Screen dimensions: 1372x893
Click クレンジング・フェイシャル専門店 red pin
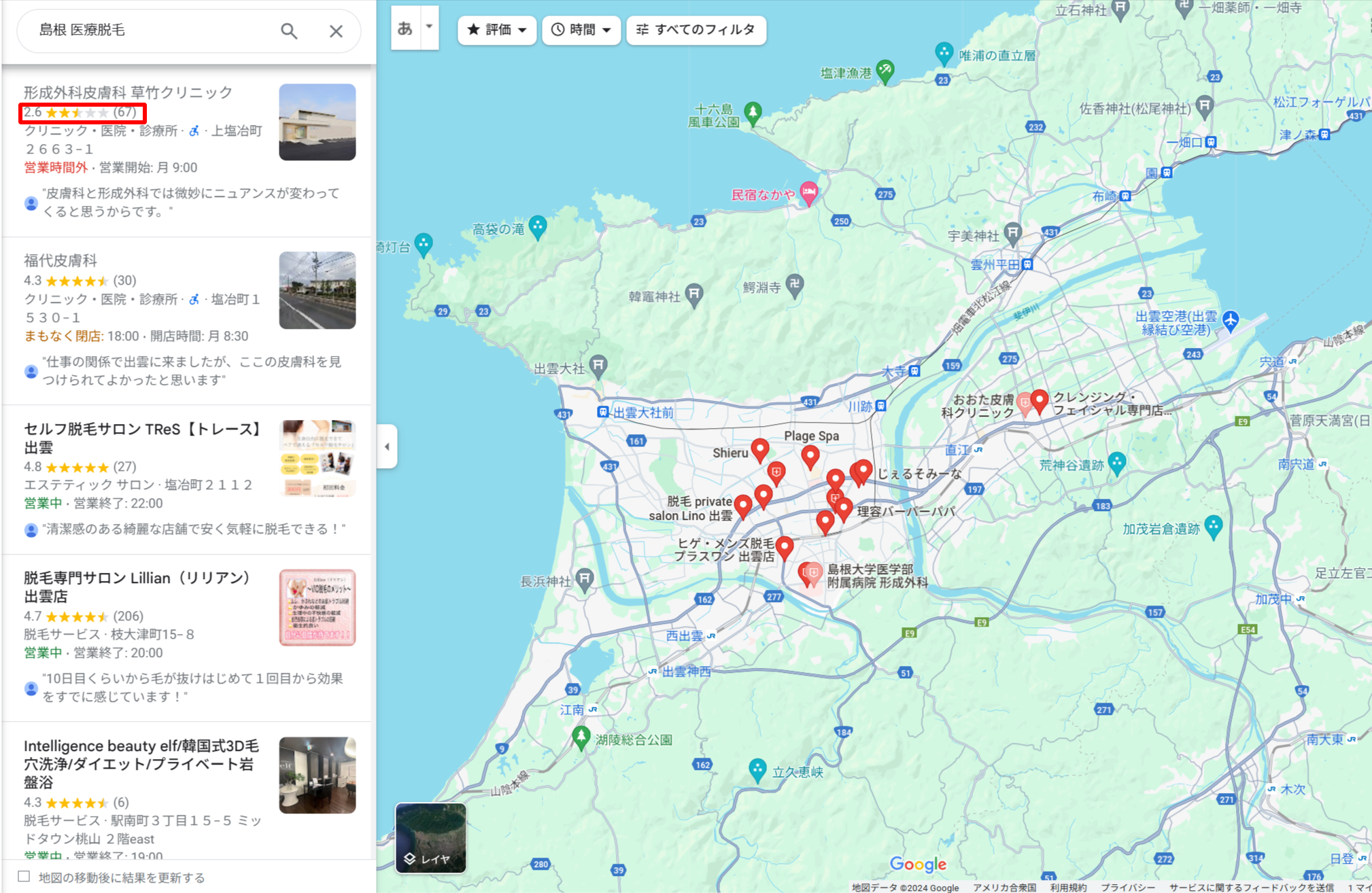click(1039, 402)
